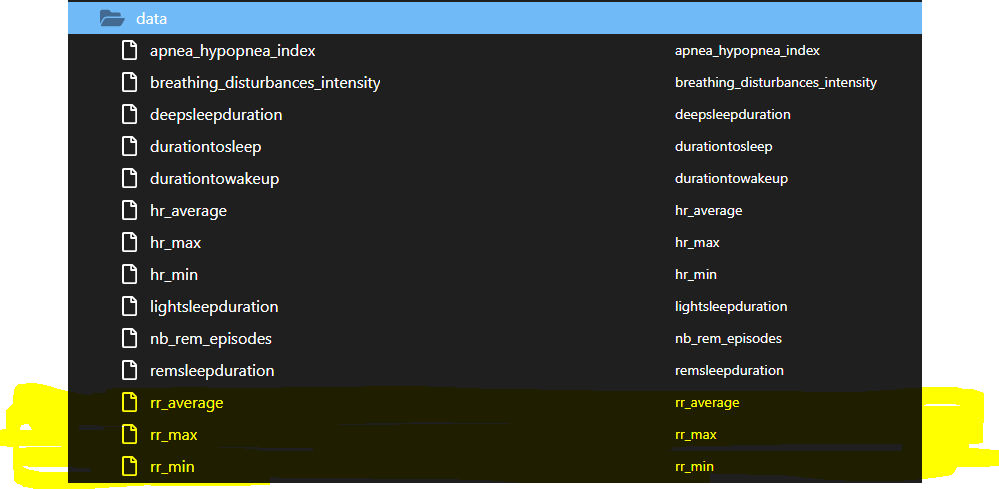The width and height of the screenshot is (999, 489).
Task: Click deepsleepduration value in right column
Action: (x=733, y=115)
